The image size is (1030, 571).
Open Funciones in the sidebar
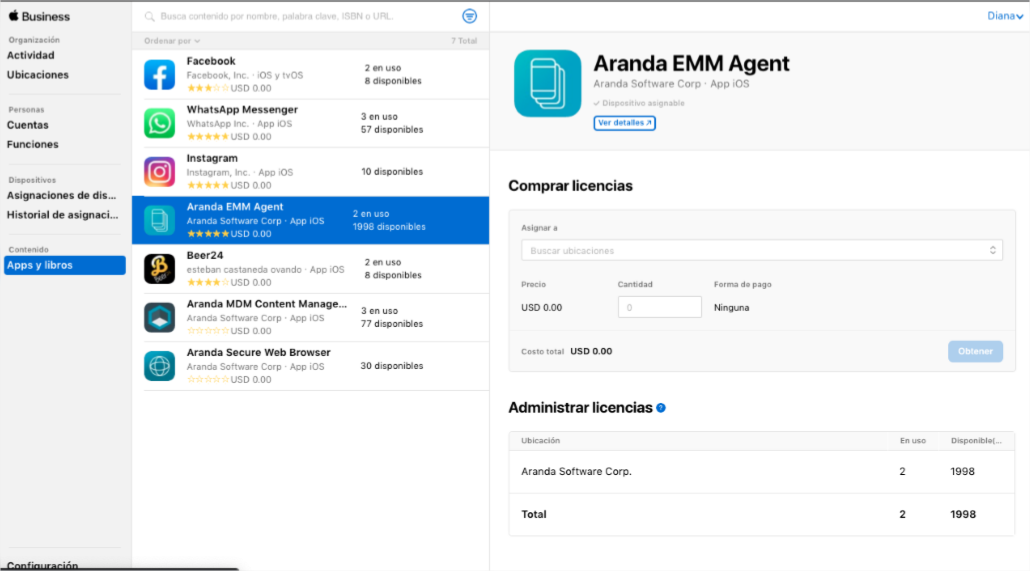click(33, 144)
